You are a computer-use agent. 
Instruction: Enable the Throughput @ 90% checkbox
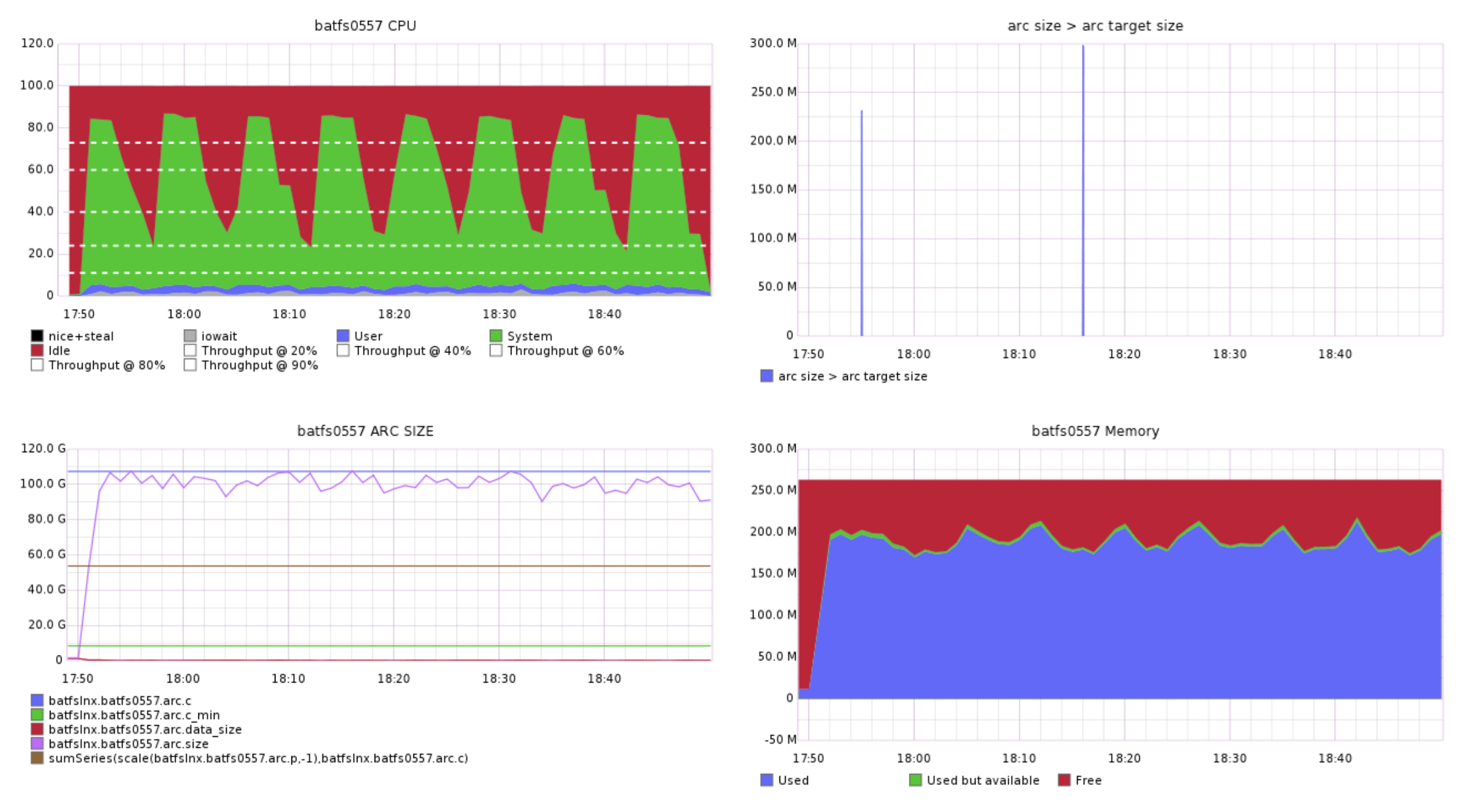pyautogui.click(x=189, y=365)
